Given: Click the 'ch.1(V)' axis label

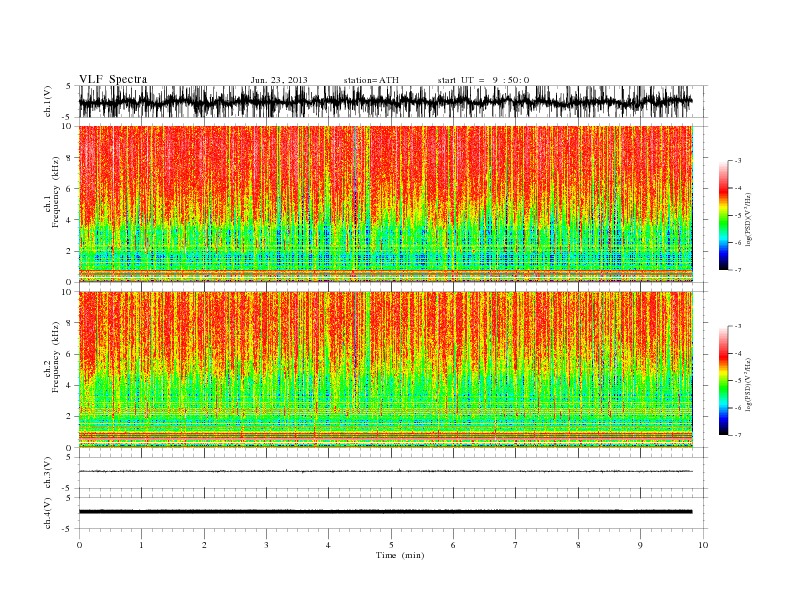Looking at the screenshot, I should 48,101.
